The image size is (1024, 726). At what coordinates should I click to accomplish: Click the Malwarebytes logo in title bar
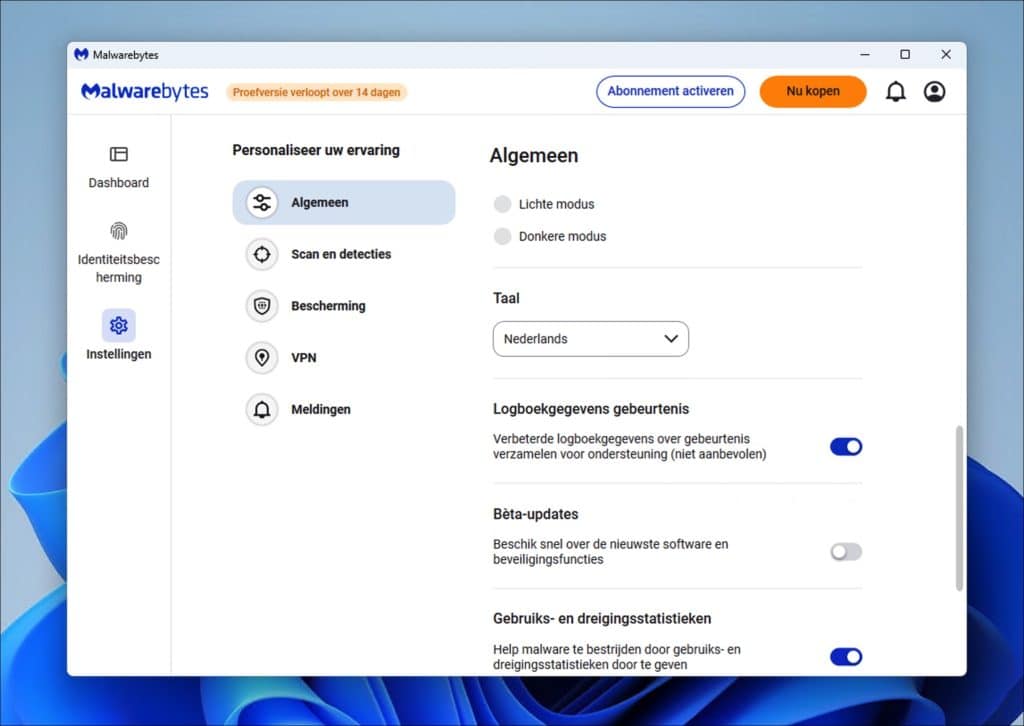(81, 55)
